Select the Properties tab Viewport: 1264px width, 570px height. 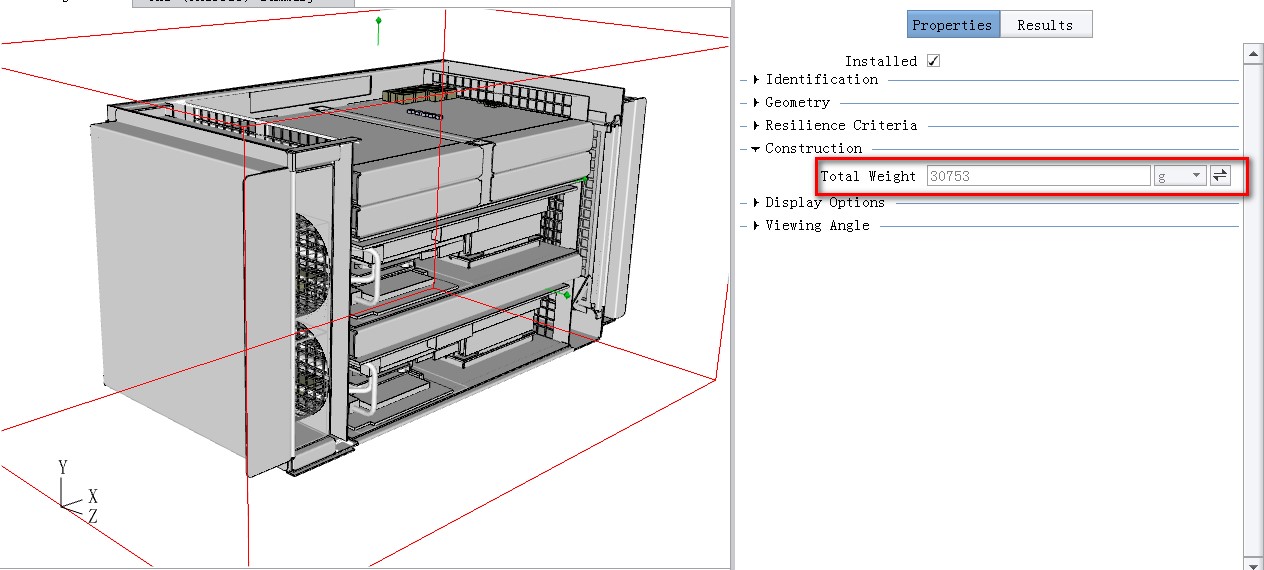pyautogui.click(x=952, y=25)
